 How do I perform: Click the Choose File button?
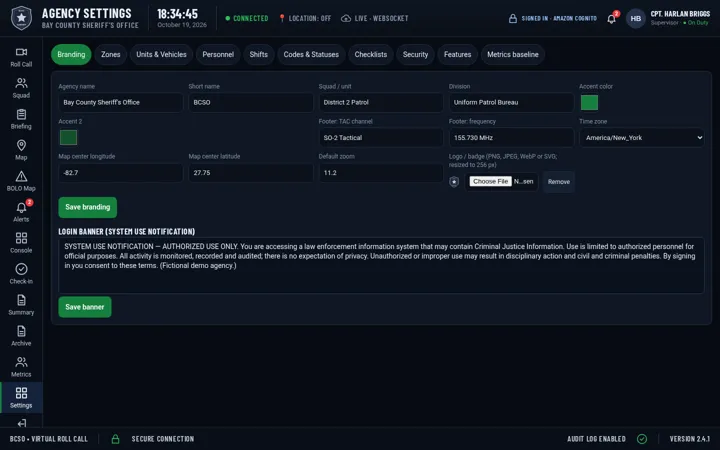coord(490,181)
